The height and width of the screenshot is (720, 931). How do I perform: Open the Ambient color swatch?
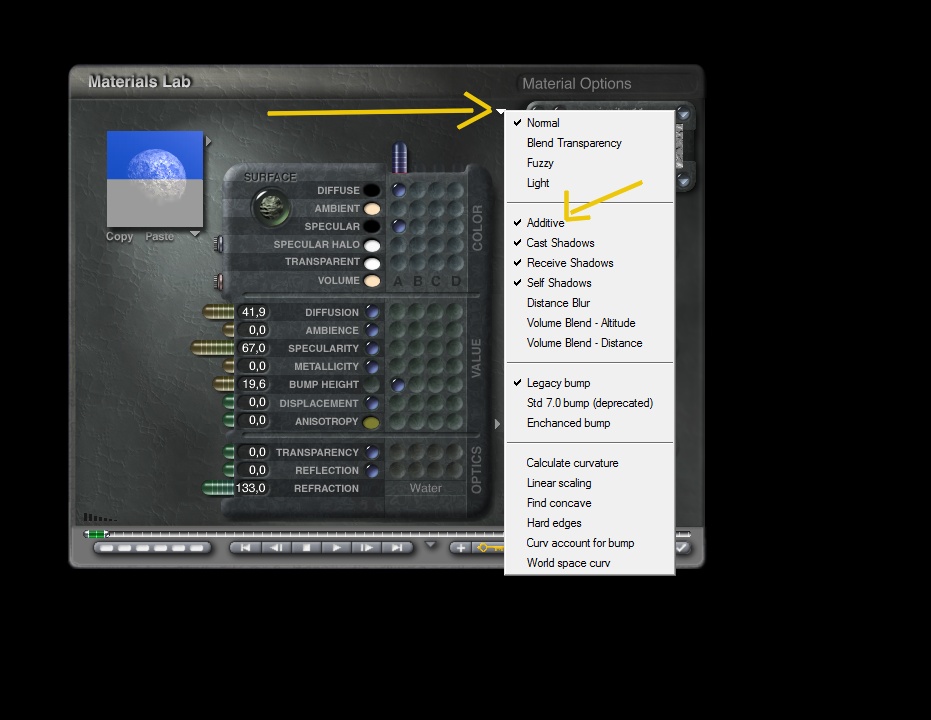tap(372, 209)
